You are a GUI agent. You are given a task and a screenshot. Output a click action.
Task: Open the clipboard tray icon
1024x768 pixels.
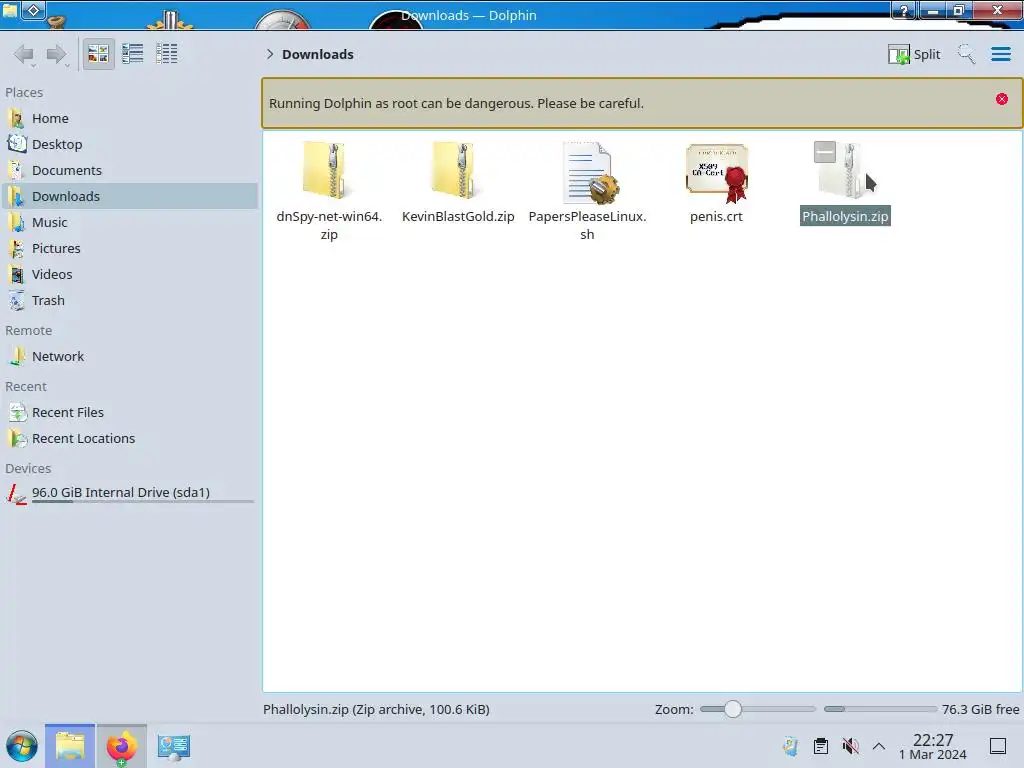821,746
